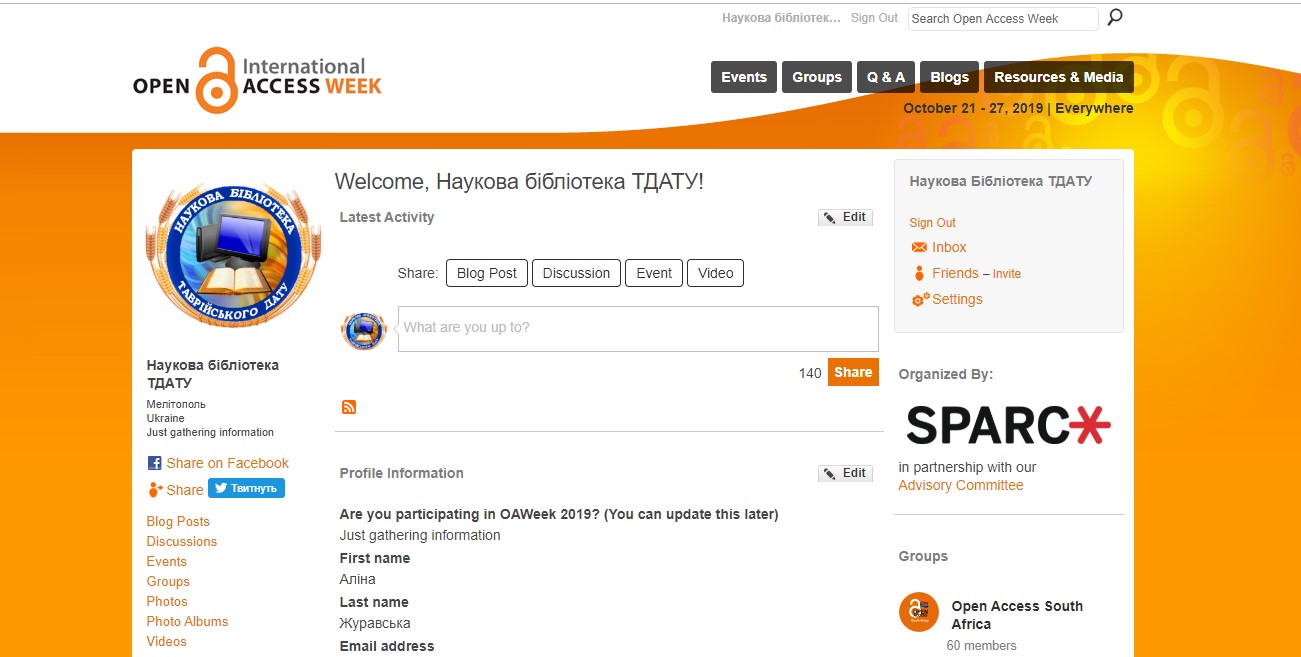Click the SPARC organizer logo
Viewport: 1301px width, 657px height.
tap(1008, 424)
